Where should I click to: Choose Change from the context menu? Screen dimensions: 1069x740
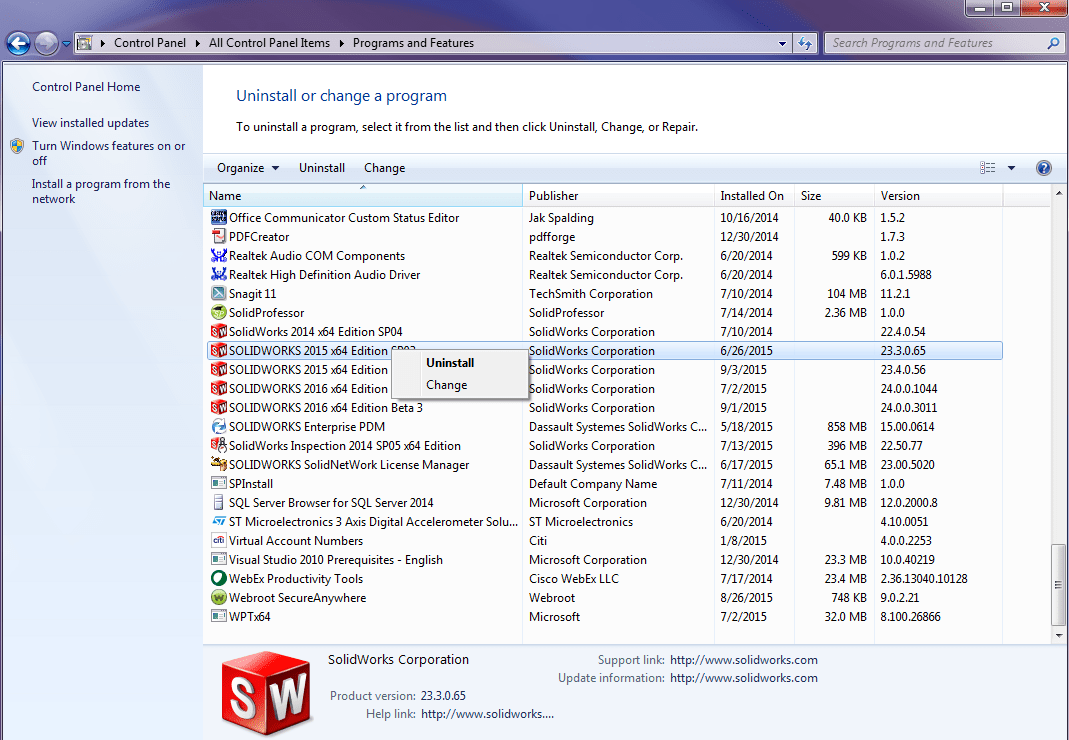pyautogui.click(x=447, y=385)
